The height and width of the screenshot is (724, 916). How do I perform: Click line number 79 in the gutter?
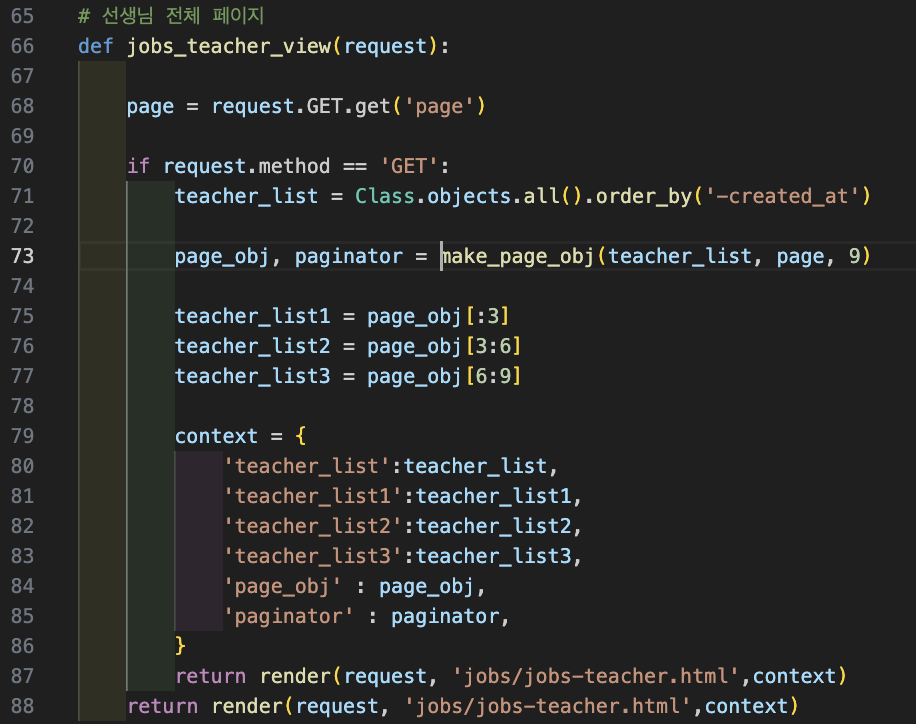(x=22, y=436)
